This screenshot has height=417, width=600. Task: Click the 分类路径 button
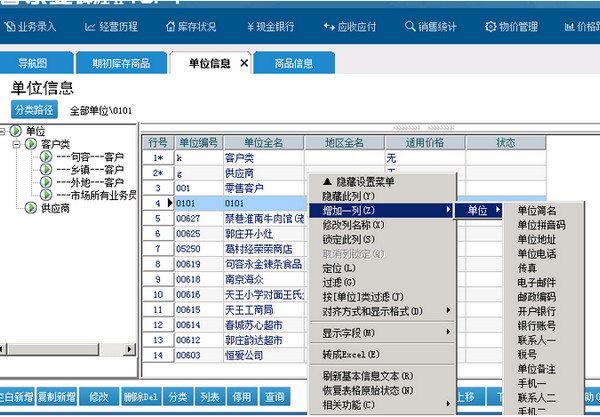point(34,109)
